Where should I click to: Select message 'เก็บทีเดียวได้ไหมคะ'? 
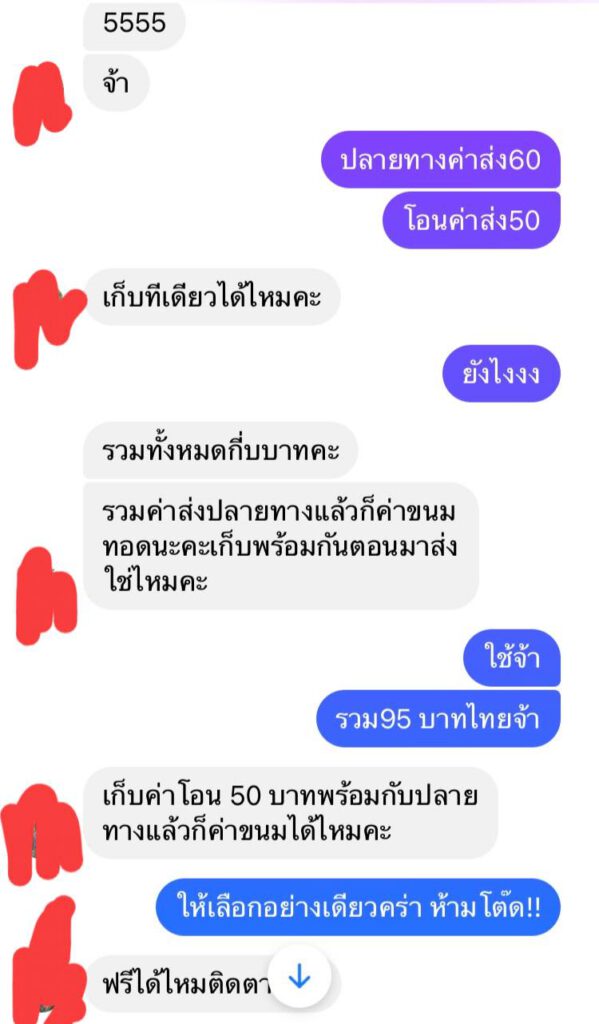pyautogui.click(x=212, y=297)
